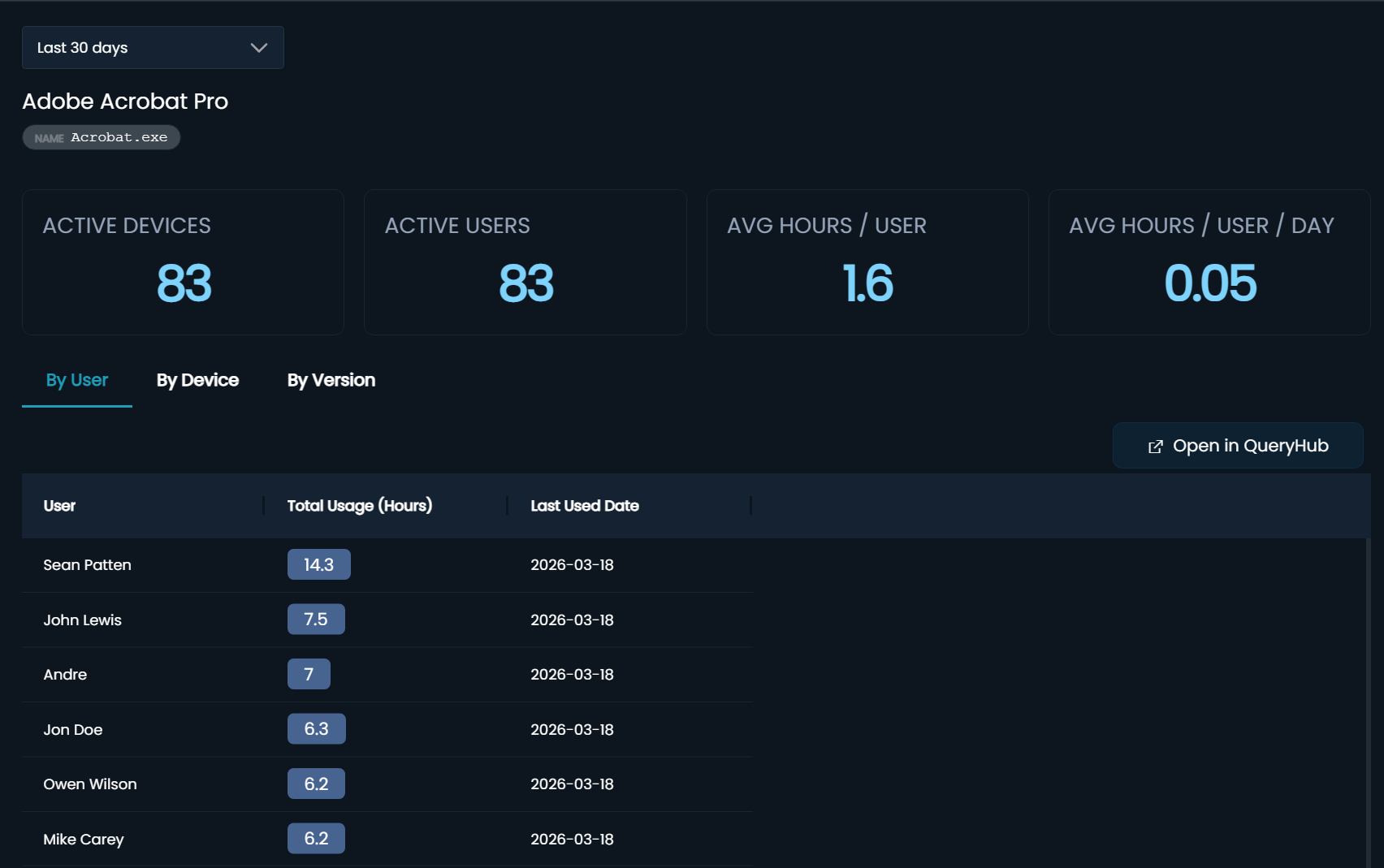1384x868 pixels.
Task: Click John Lewis's last used date
Action: pyautogui.click(x=573, y=620)
